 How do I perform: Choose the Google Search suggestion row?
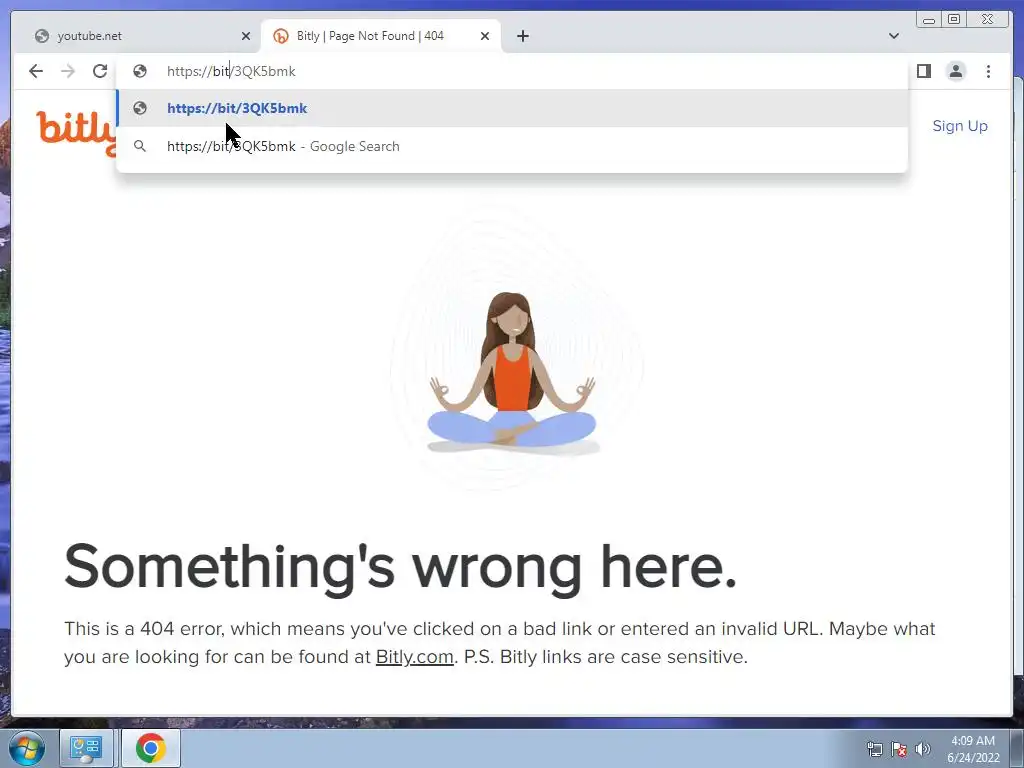click(512, 146)
